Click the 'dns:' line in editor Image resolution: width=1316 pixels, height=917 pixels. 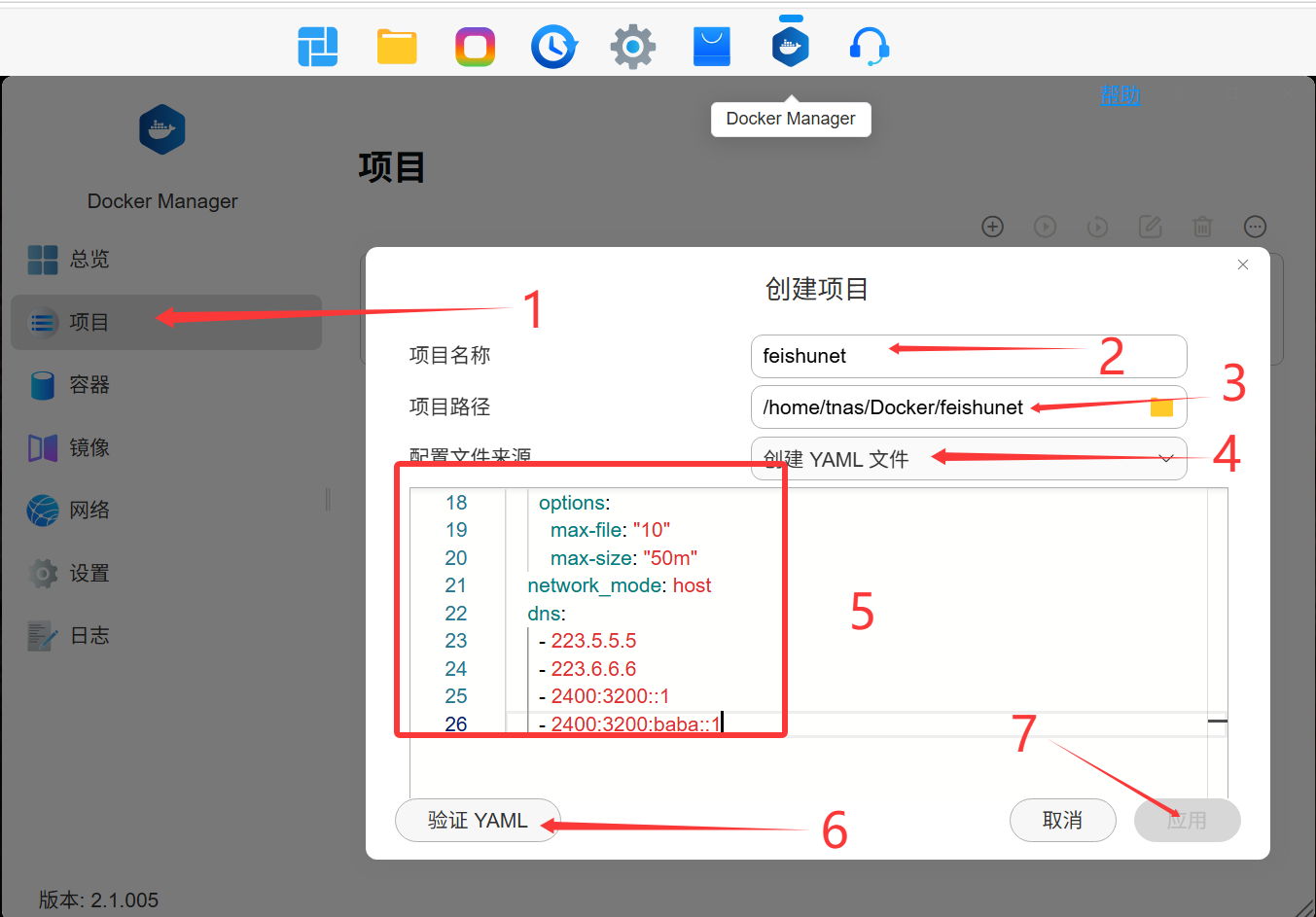[x=547, y=614]
